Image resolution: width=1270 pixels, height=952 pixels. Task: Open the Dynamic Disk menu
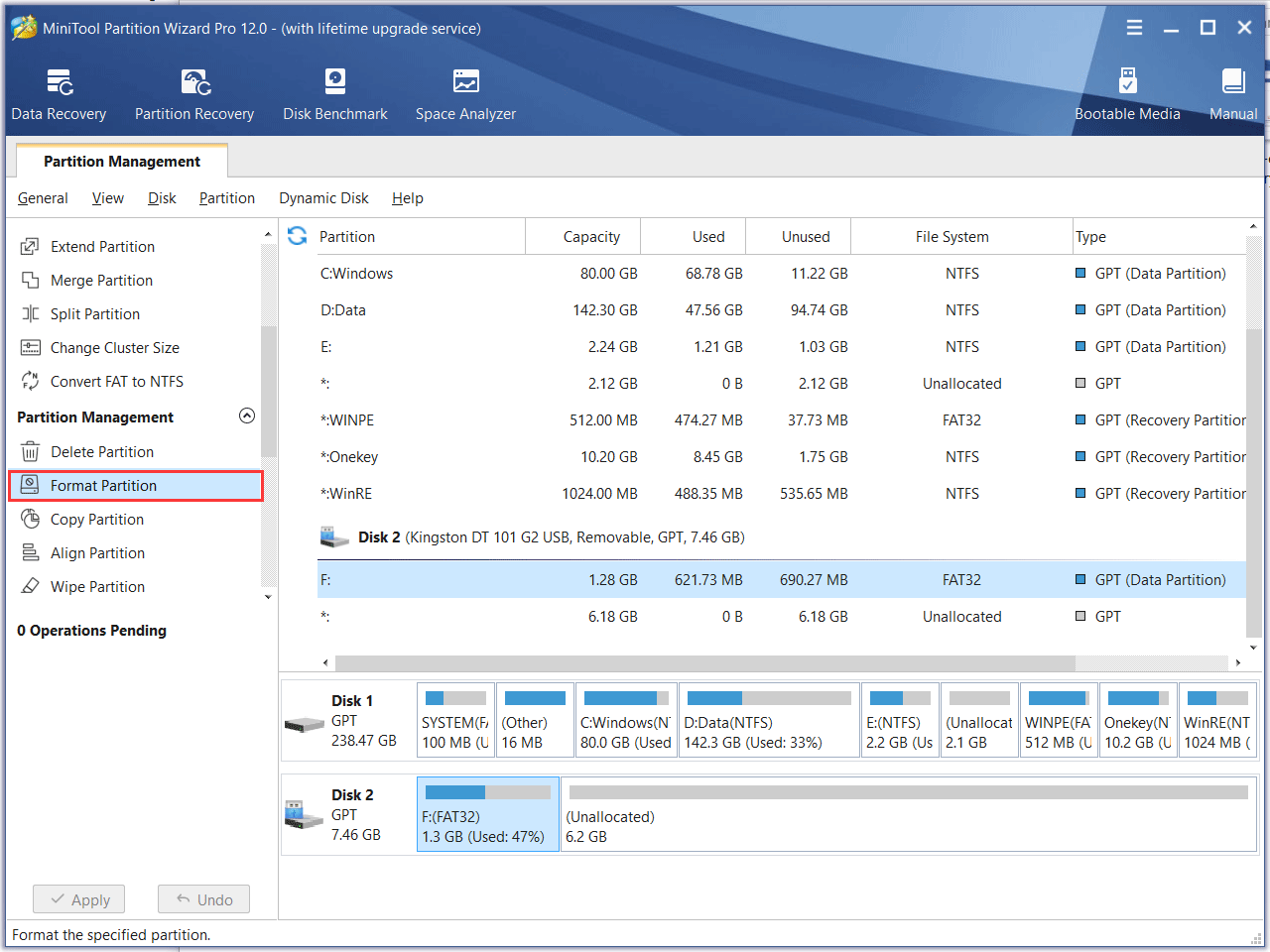323,198
